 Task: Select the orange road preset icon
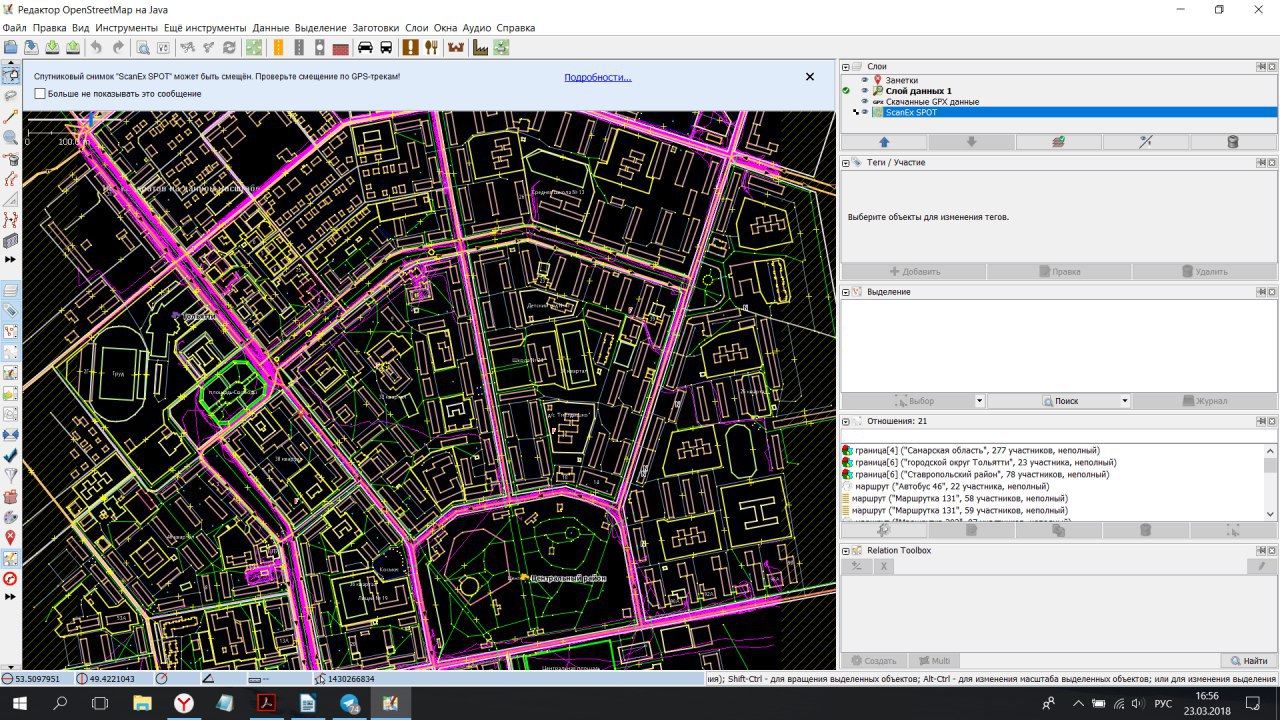[x=278, y=47]
